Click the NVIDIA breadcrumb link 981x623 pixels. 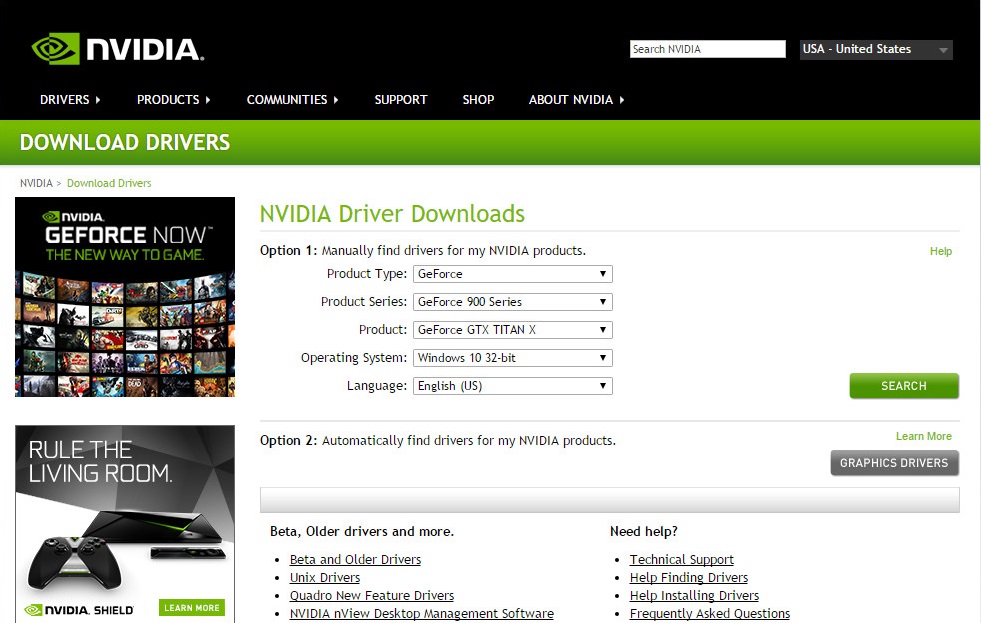36,183
